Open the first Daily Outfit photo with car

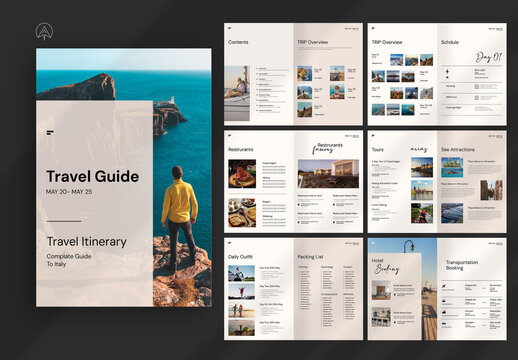241,273
